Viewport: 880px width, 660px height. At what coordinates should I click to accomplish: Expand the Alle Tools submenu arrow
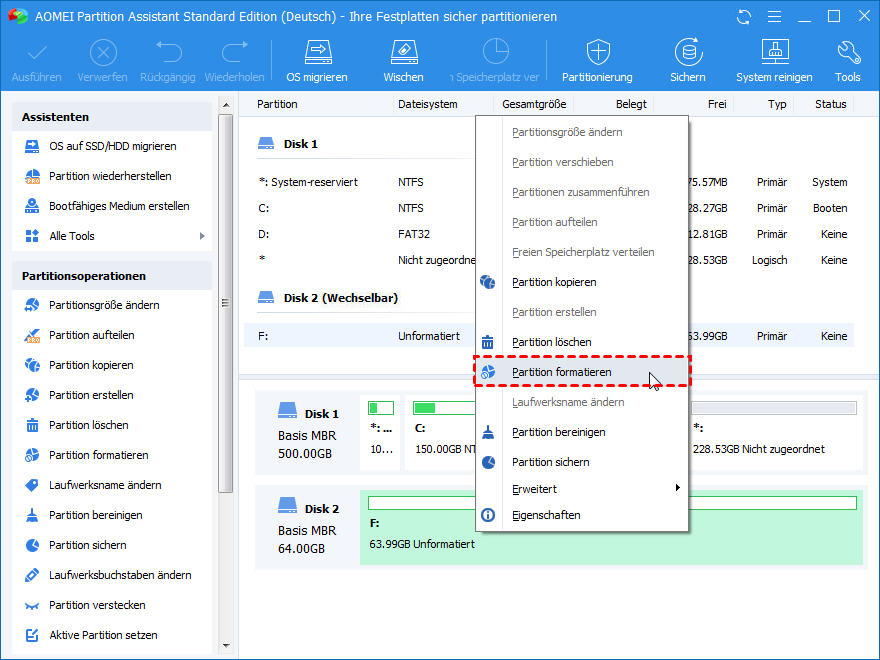[x=202, y=236]
